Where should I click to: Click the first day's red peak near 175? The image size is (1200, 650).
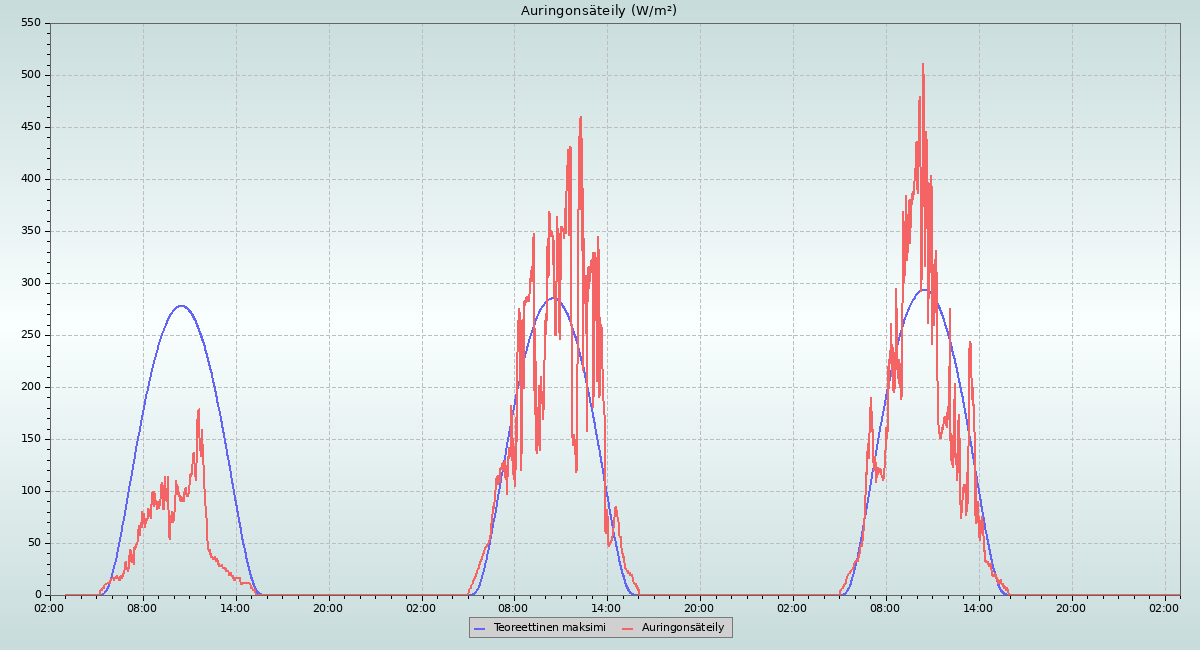coord(199,410)
